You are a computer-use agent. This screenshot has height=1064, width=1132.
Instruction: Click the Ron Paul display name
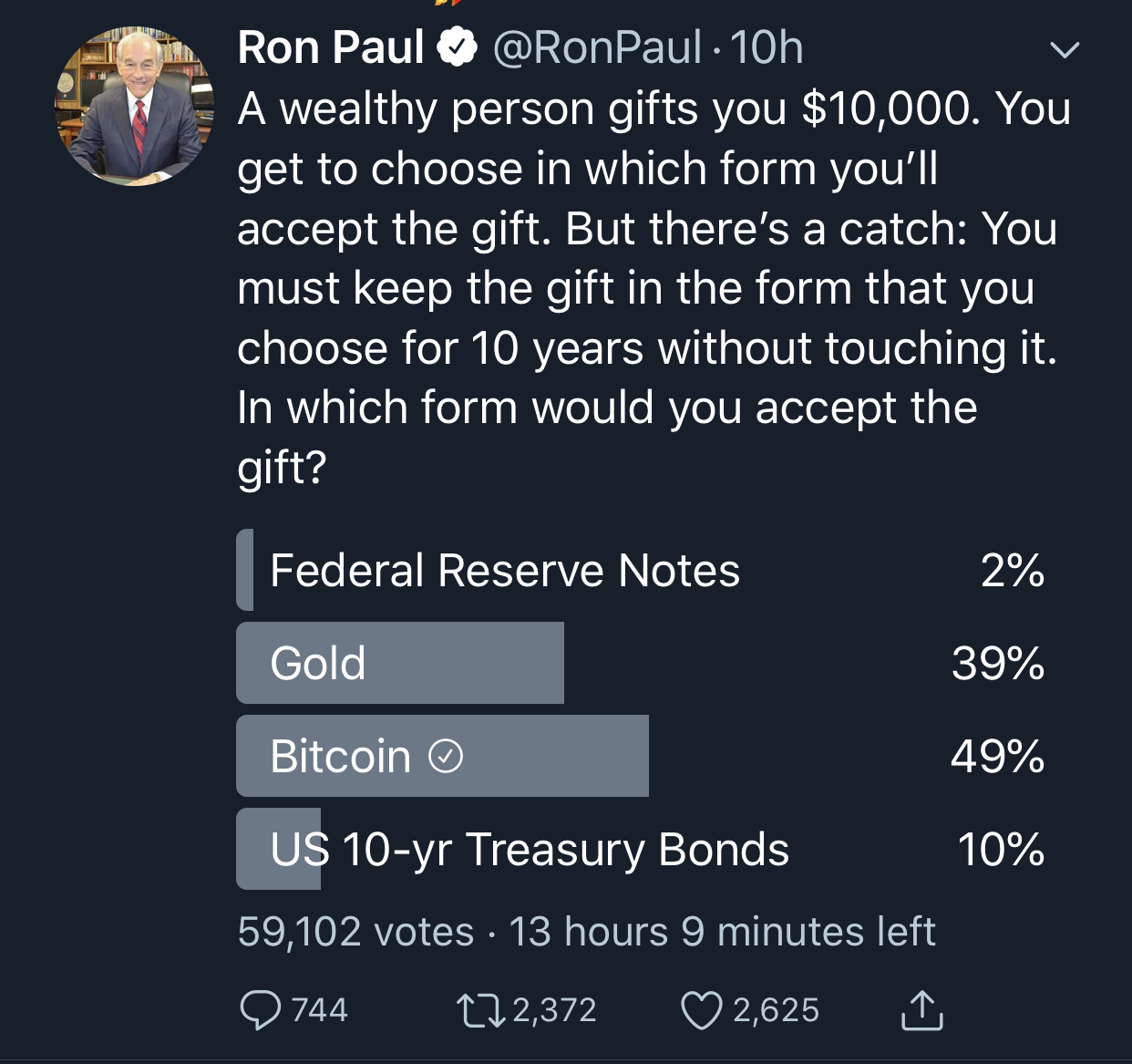330,47
